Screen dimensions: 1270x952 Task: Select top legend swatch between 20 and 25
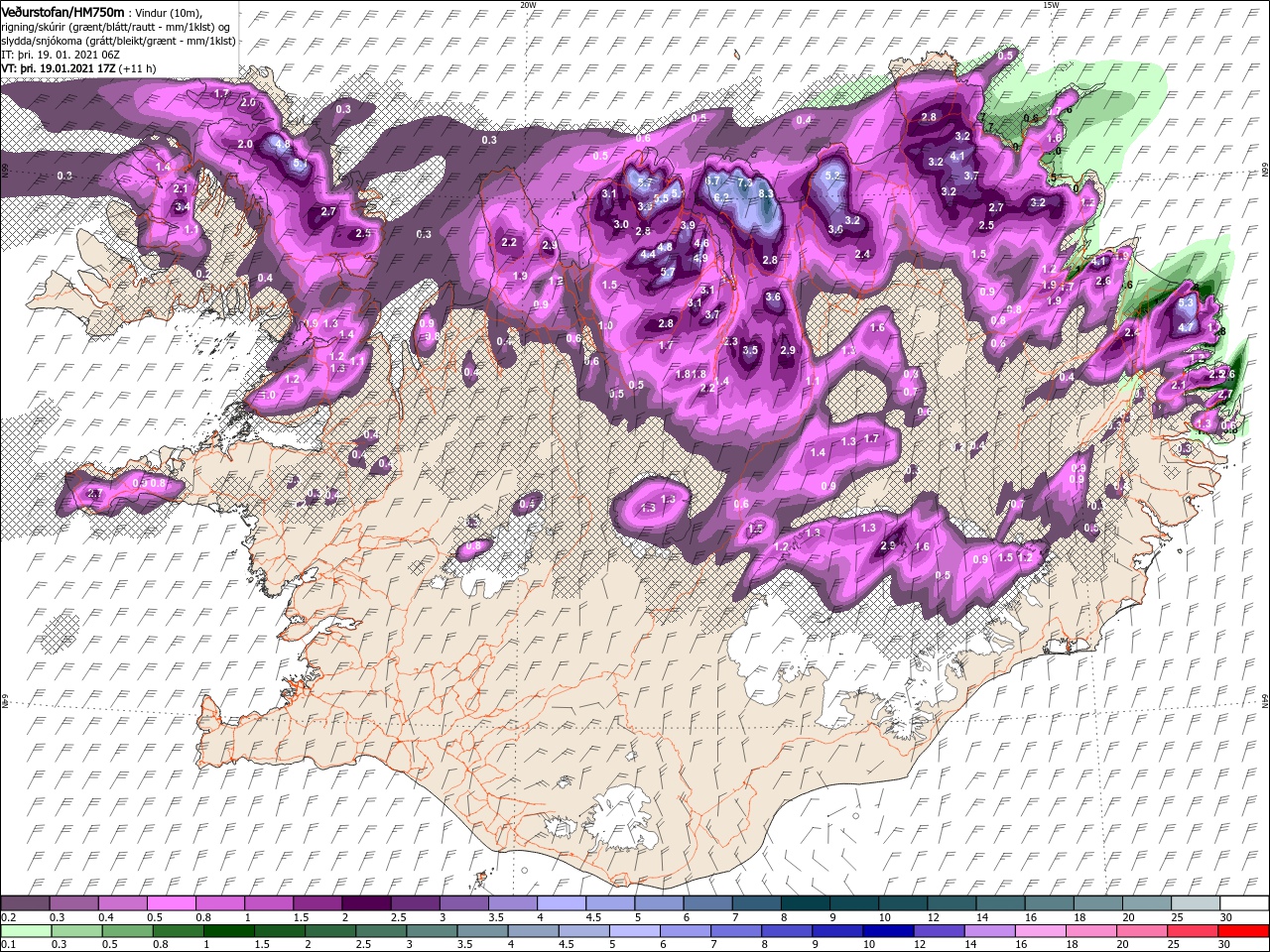click(1147, 903)
